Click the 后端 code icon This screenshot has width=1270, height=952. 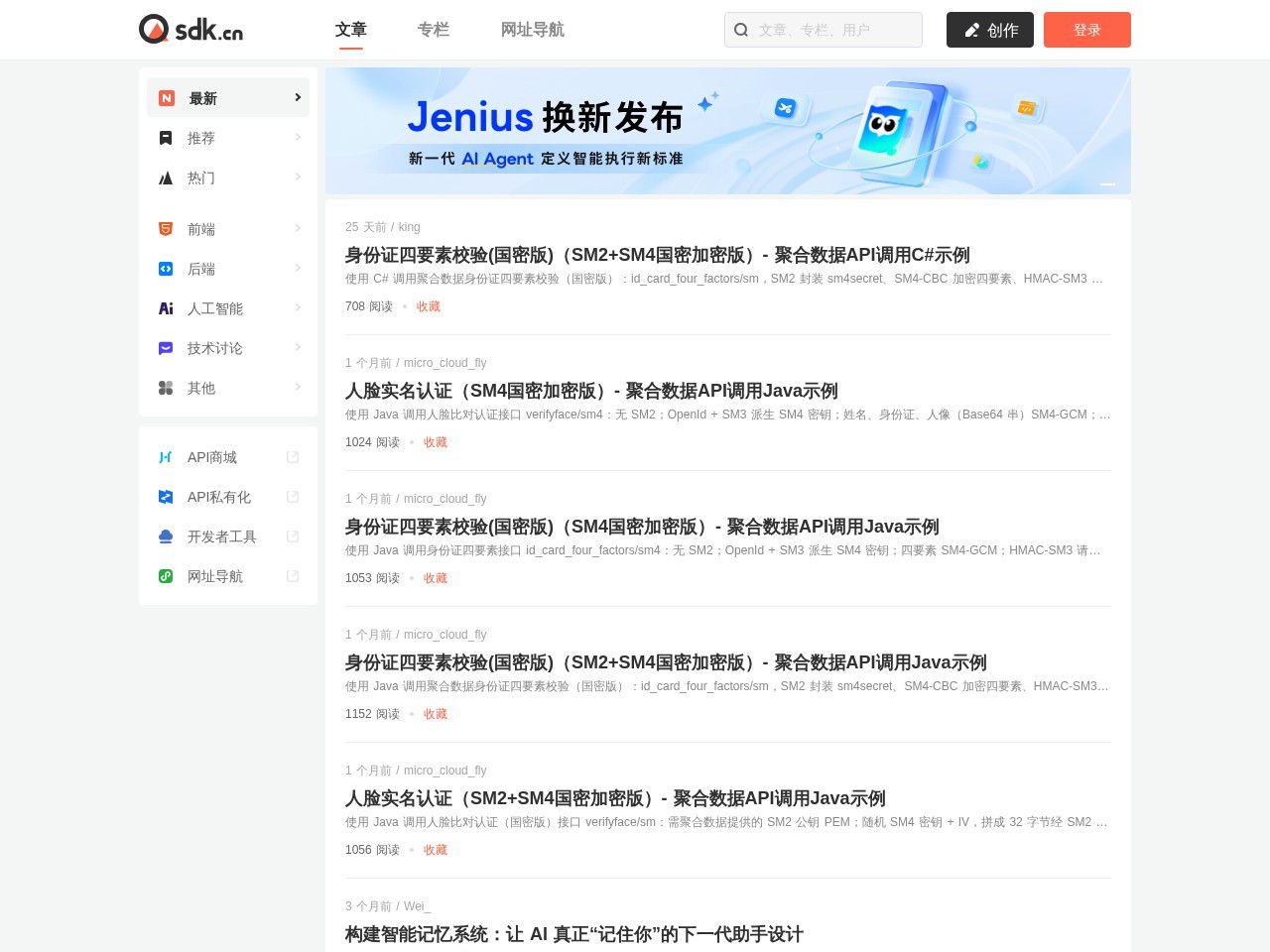point(166,269)
